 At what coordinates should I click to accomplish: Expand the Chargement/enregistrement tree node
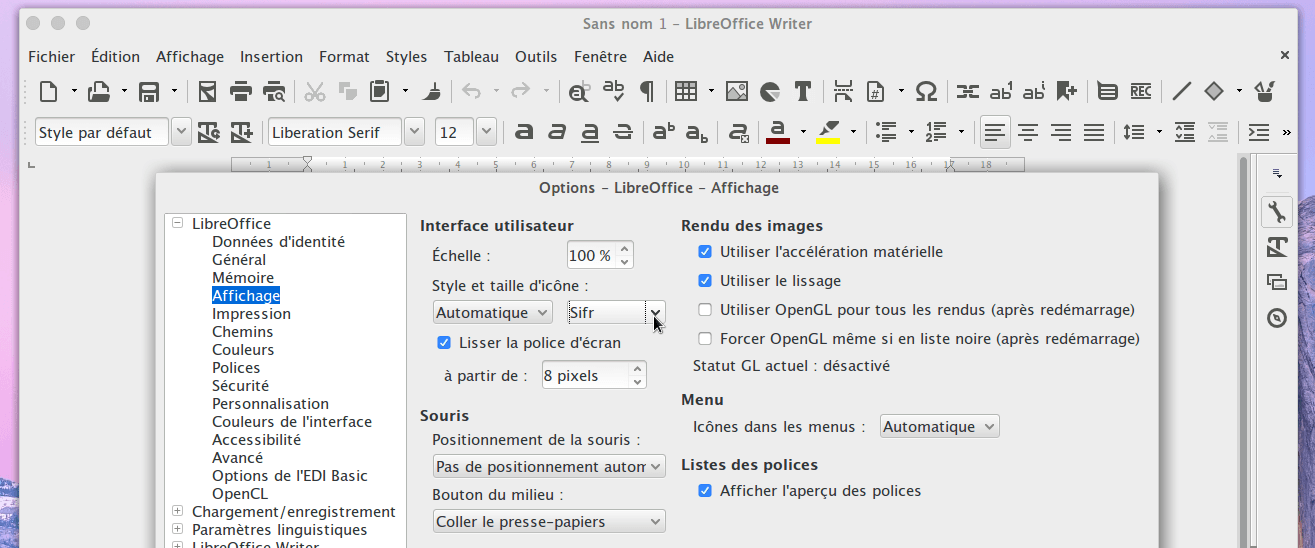click(177, 512)
